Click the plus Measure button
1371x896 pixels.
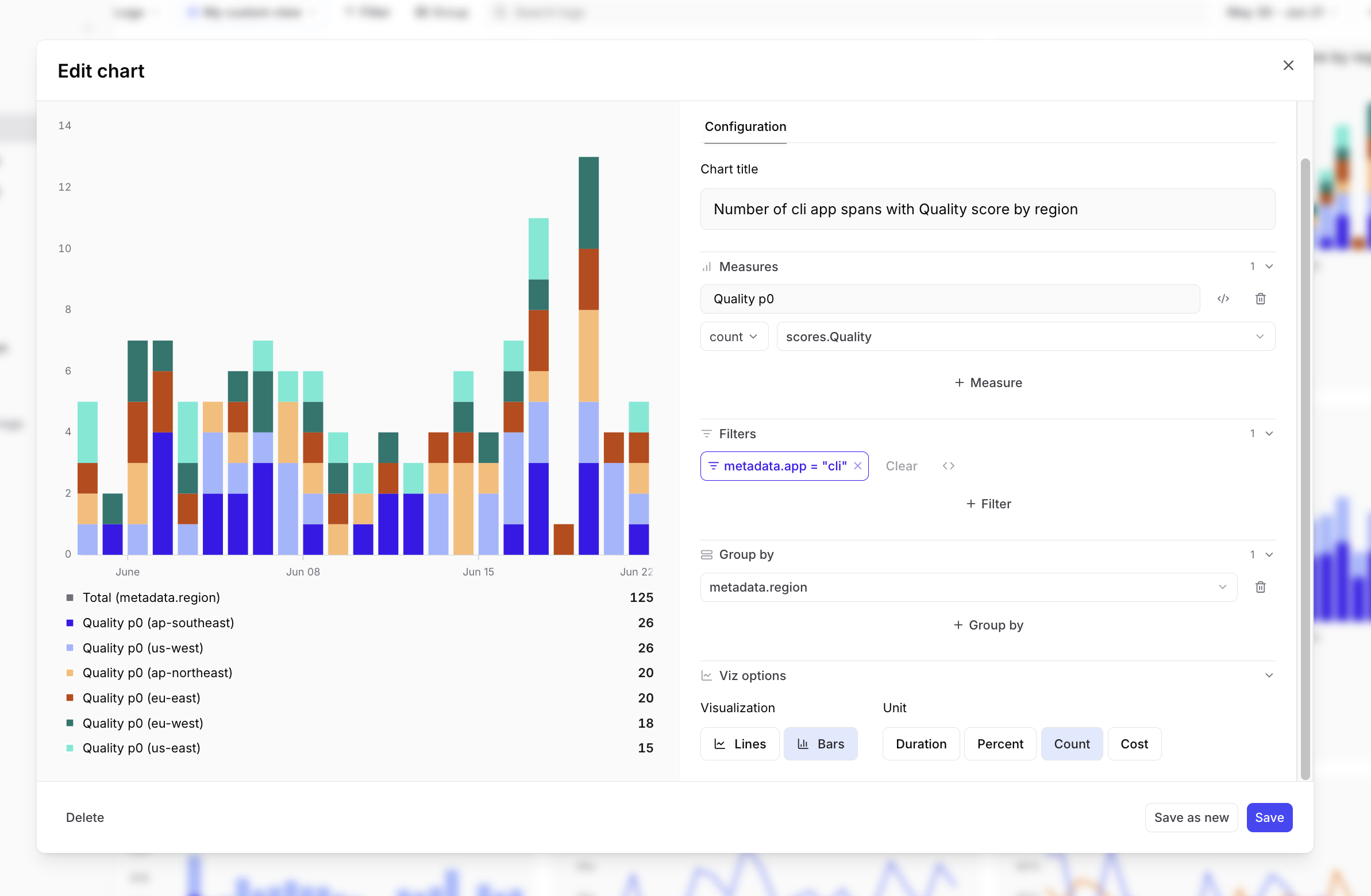point(988,383)
